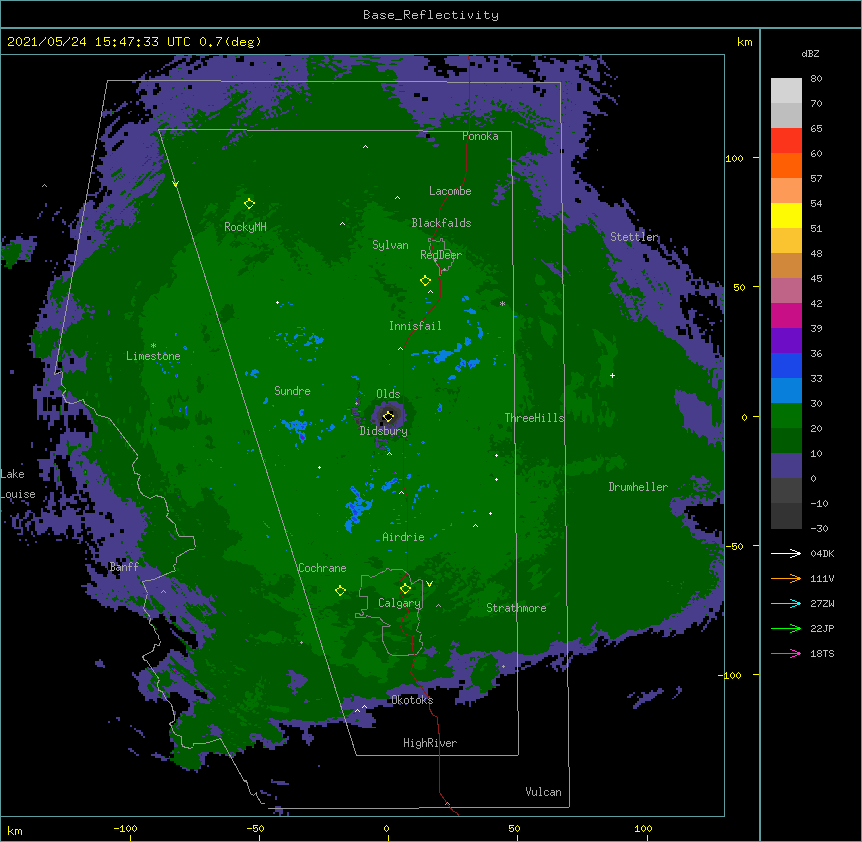Click the HighRiver label
Viewport: 862px width, 842px height.
(430, 743)
